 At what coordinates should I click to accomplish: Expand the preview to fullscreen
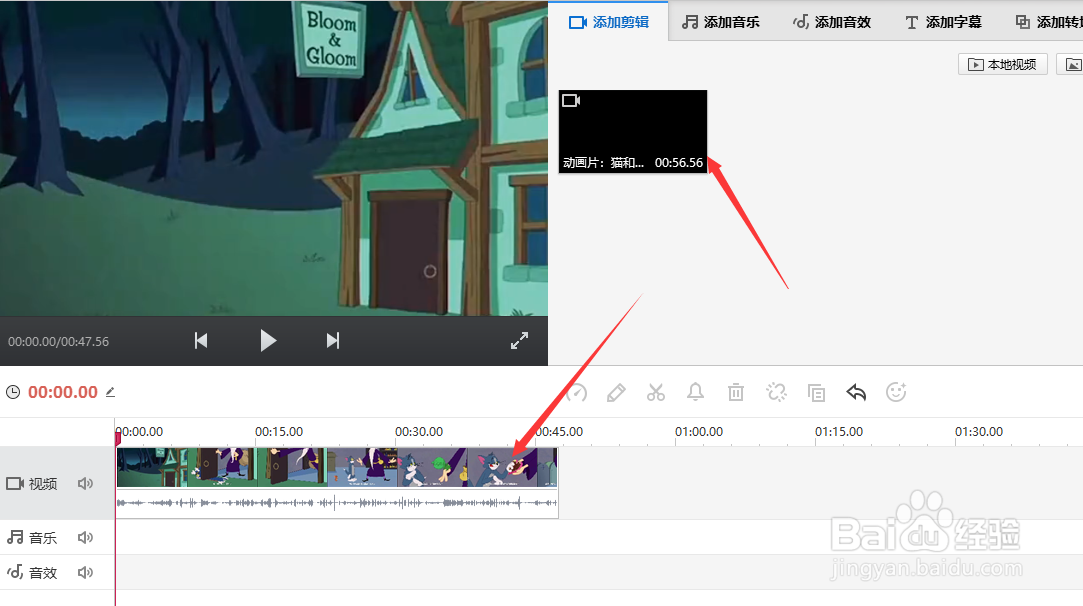pos(519,341)
